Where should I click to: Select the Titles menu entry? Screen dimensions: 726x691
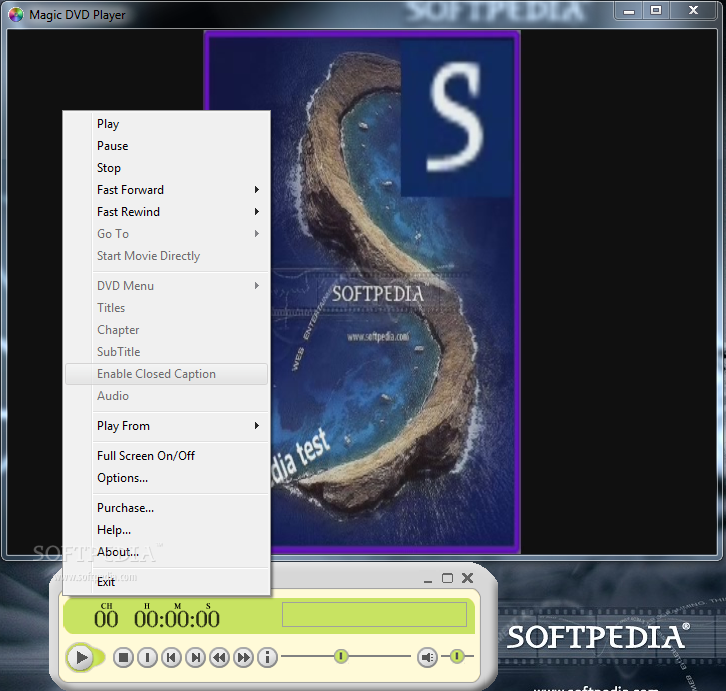click(167, 308)
